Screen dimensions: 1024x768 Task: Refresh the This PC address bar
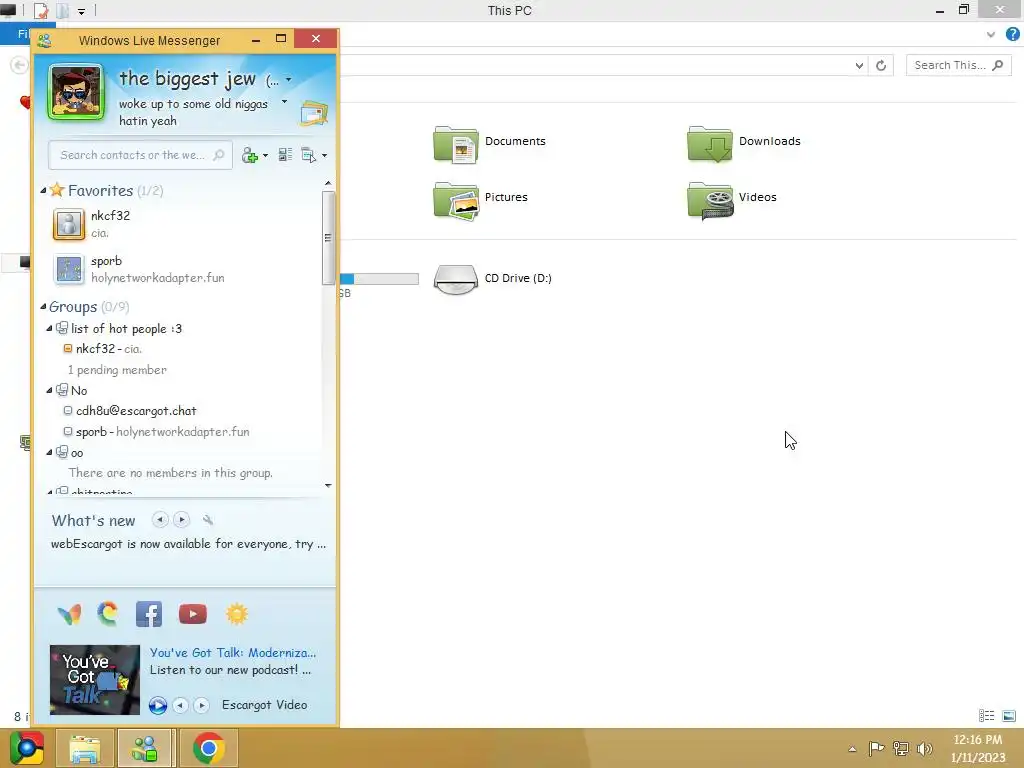(881, 65)
